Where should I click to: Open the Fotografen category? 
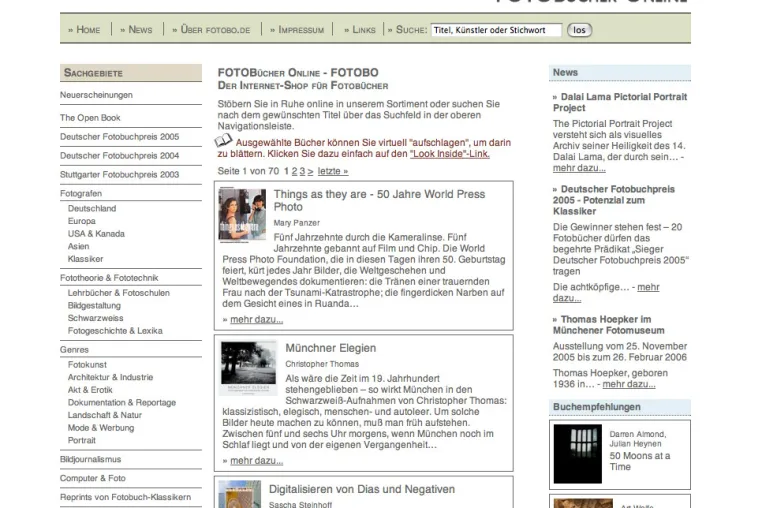pyautogui.click(x=81, y=193)
